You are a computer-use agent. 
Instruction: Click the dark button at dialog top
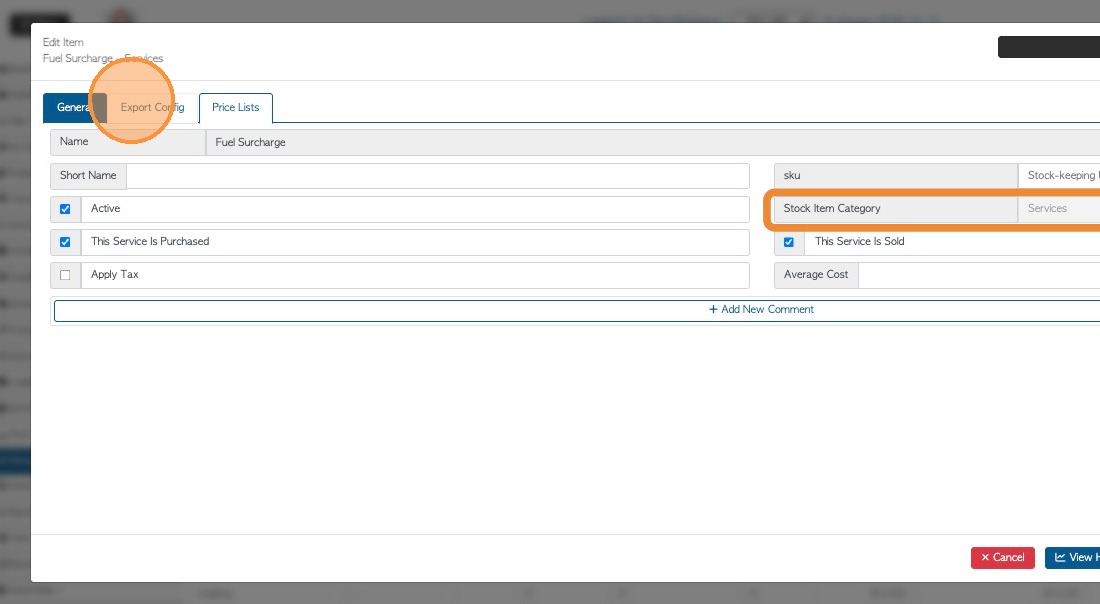1049,47
